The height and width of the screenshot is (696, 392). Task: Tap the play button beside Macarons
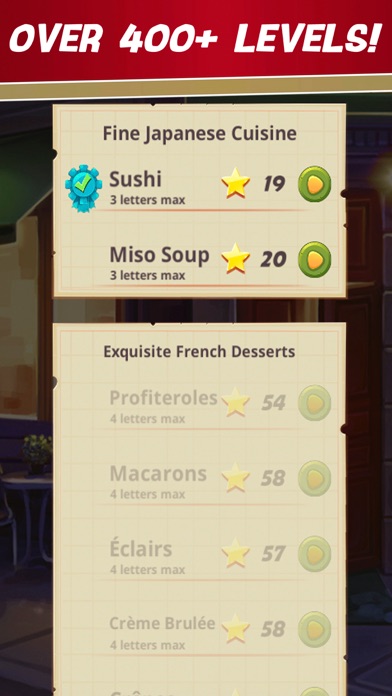[314, 478]
